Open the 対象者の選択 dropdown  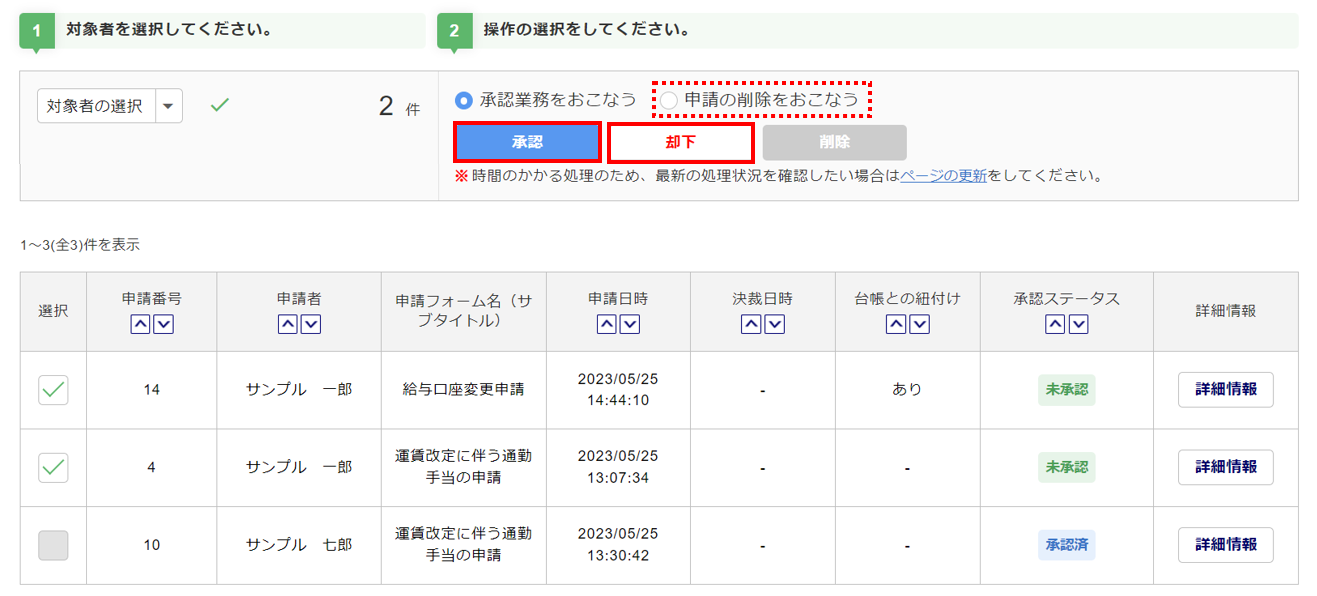coord(168,105)
